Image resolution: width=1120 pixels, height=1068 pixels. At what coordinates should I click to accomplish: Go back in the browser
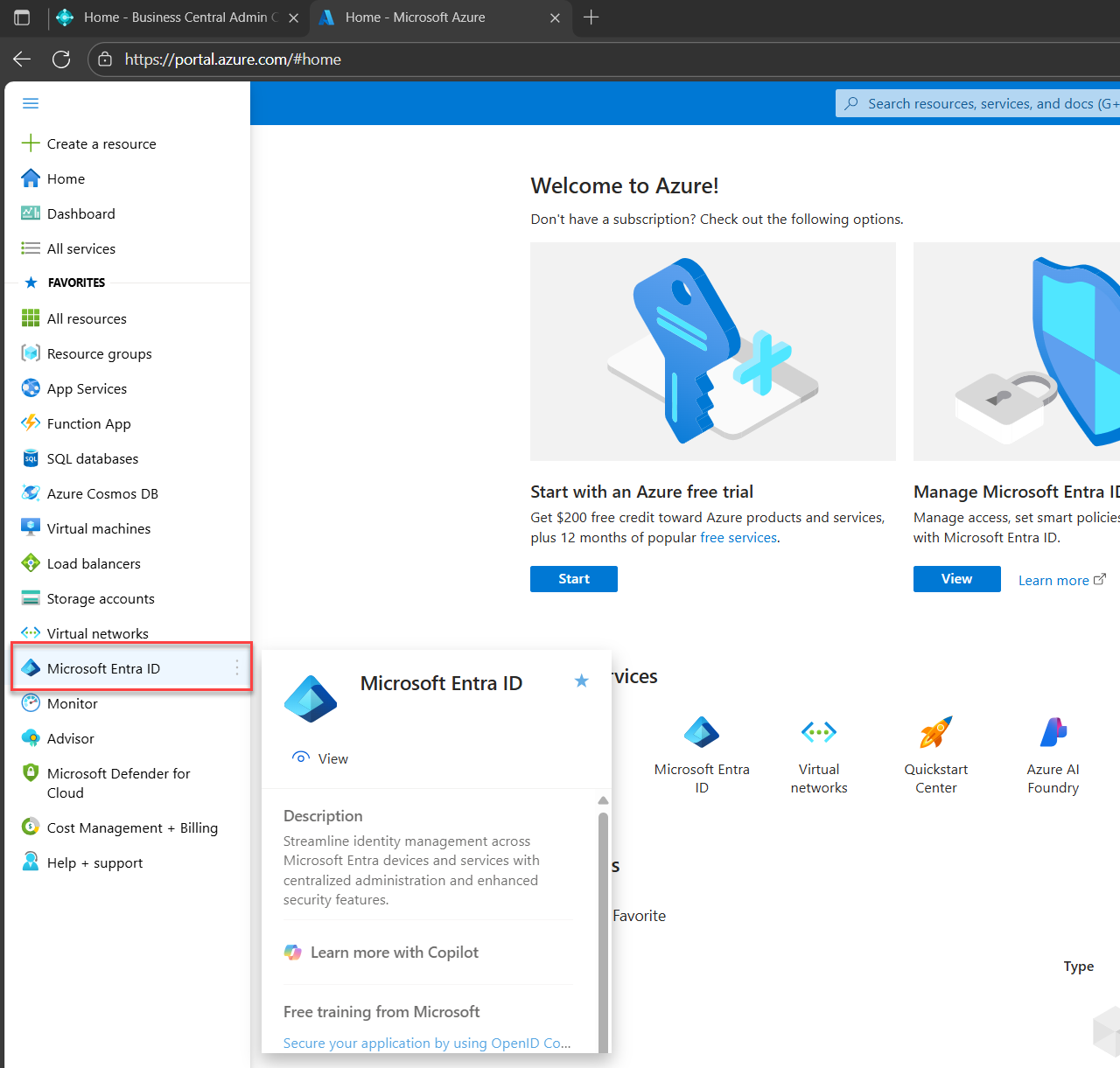point(22,59)
